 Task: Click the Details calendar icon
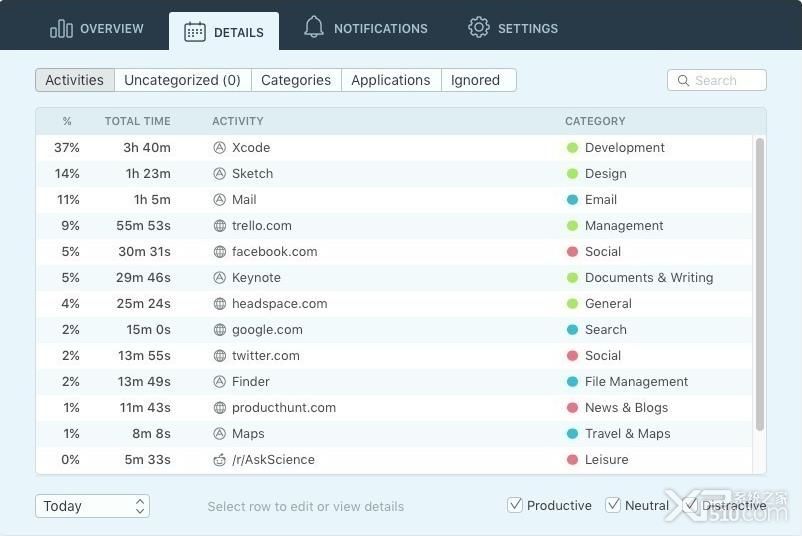(x=195, y=32)
